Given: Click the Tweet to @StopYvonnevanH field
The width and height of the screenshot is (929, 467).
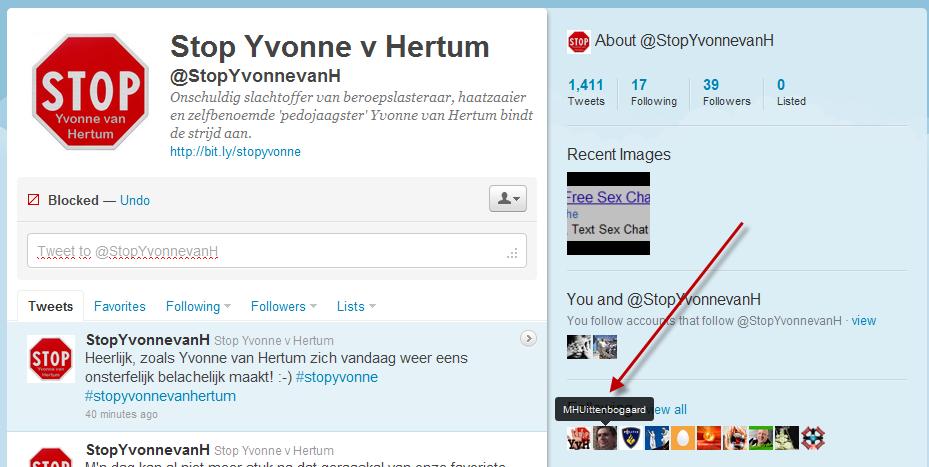Looking at the screenshot, I should coord(277,251).
